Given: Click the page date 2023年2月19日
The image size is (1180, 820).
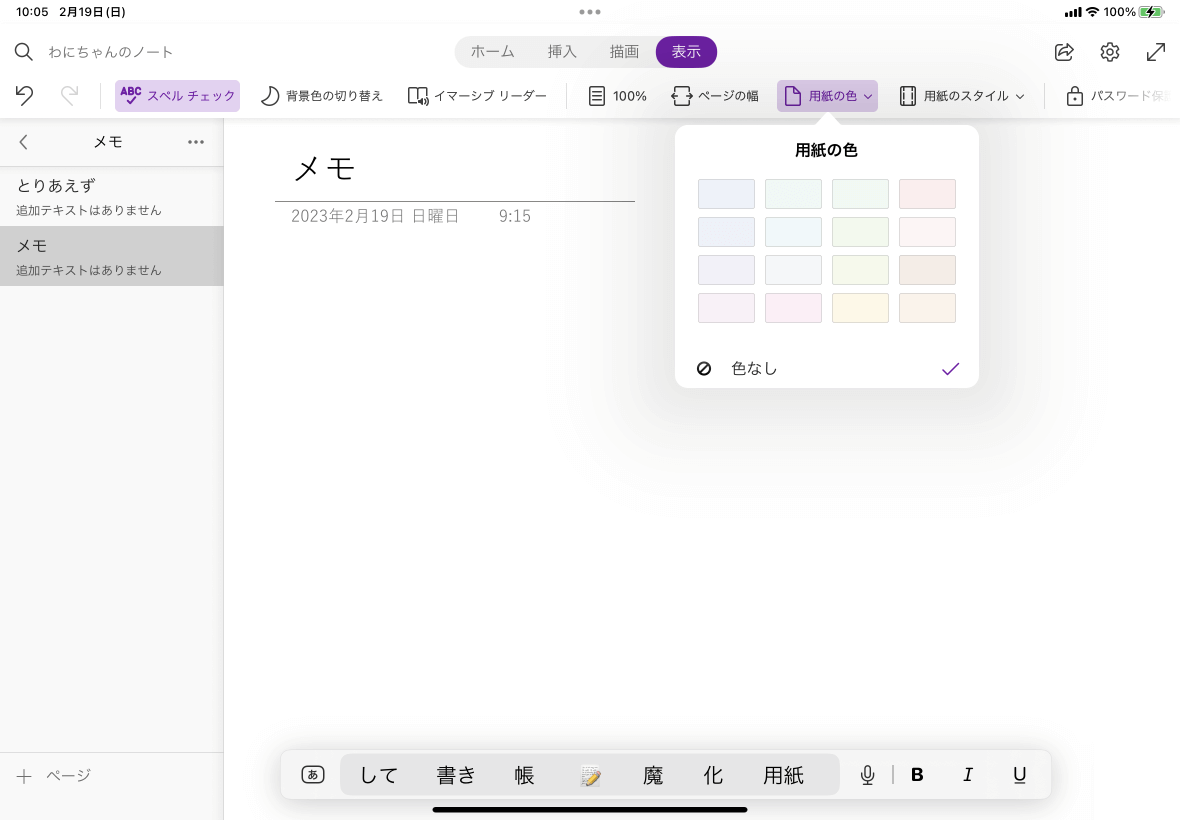Looking at the screenshot, I should pyautogui.click(x=375, y=216).
